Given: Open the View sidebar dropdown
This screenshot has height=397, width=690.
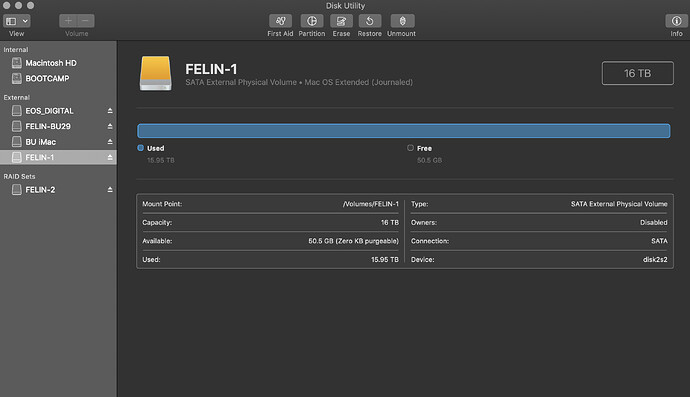Looking at the screenshot, I should coord(26,21).
